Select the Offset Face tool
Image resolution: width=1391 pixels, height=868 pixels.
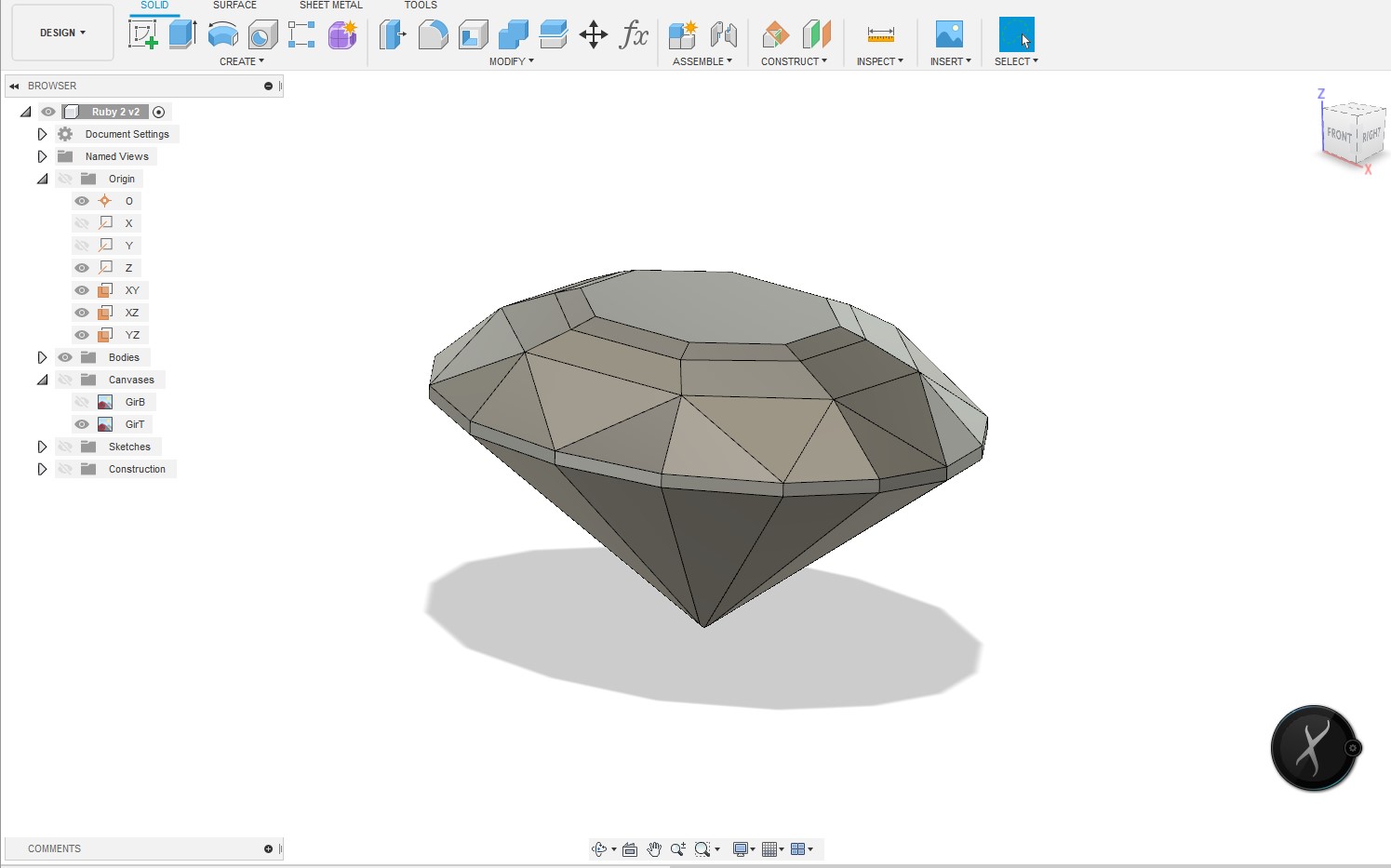[x=553, y=34]
